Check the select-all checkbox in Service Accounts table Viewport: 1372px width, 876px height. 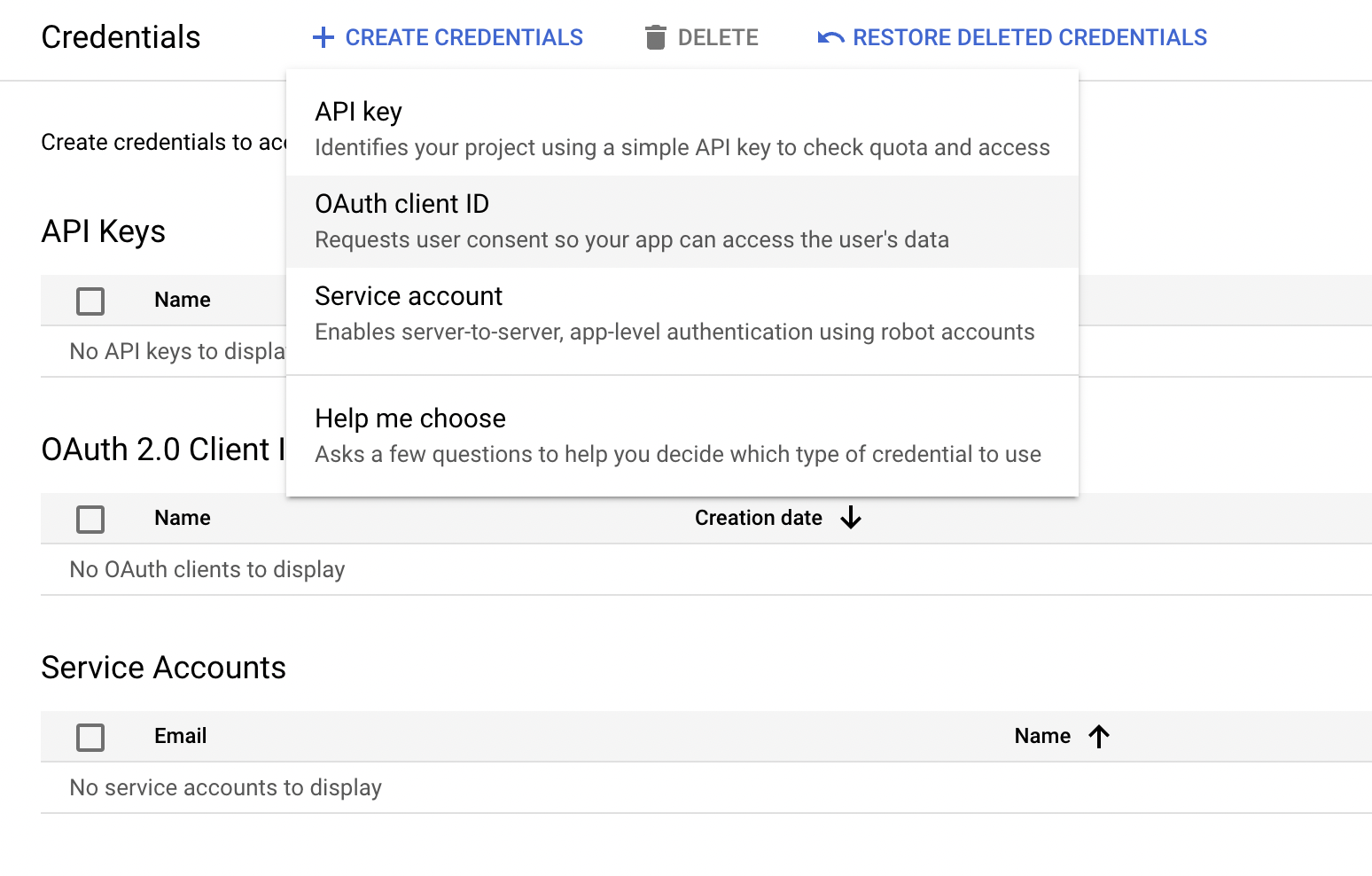pos(90,737)
